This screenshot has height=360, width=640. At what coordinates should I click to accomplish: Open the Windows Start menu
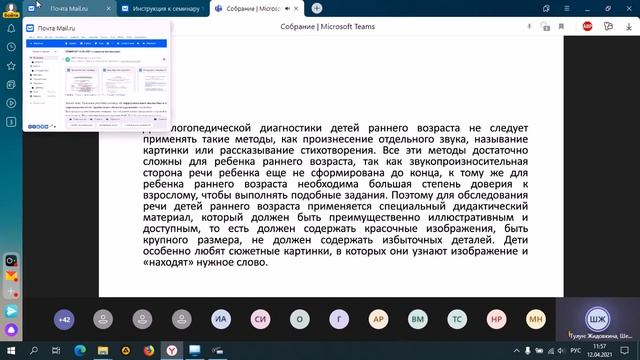(11, 351)
